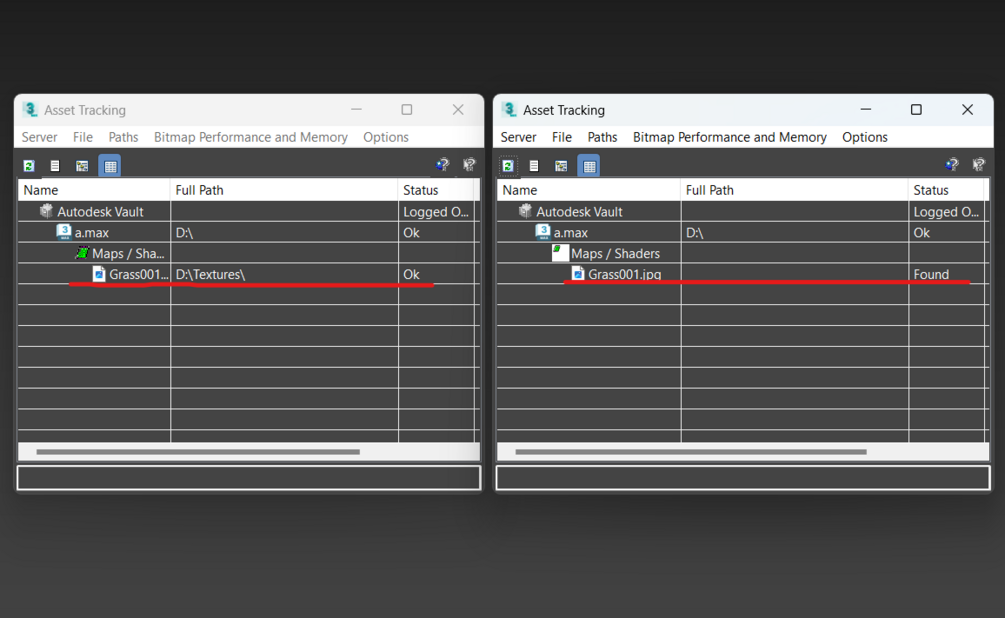Sort by Name column header in right window
This screenshot has height=618, width=1005.
pyautogui.click(x=588, y=190)
